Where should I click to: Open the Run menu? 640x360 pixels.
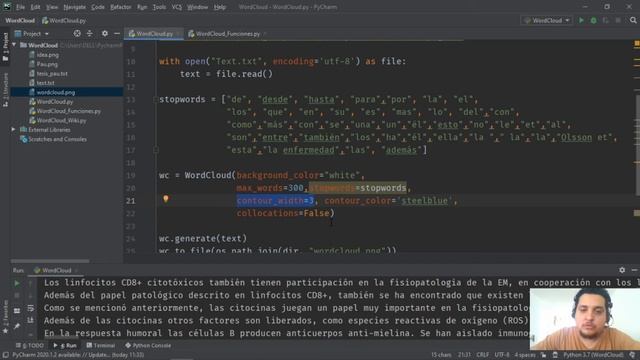pyautogui.click(x=142, y=7)
